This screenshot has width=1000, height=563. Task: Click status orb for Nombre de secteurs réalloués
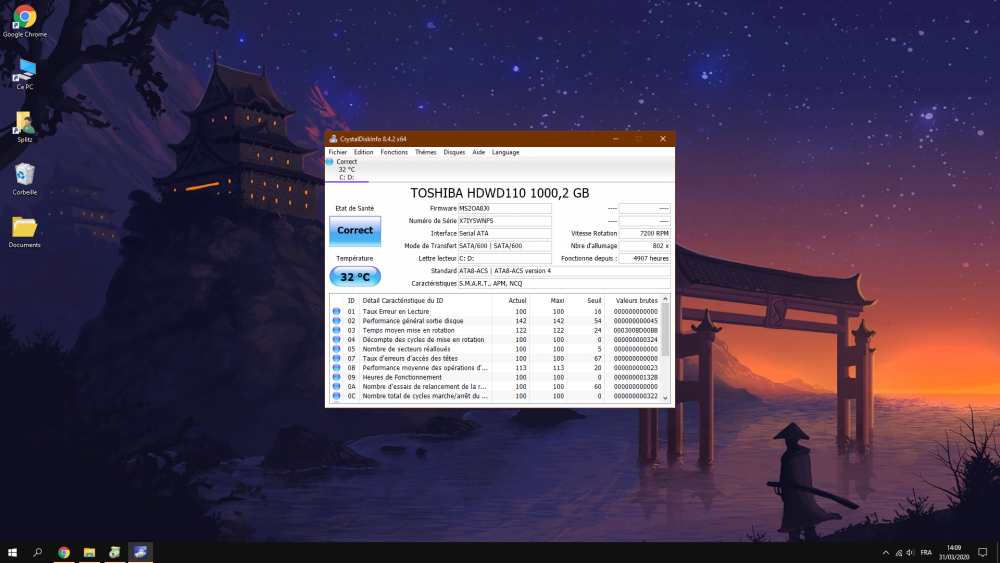point(337,349)
